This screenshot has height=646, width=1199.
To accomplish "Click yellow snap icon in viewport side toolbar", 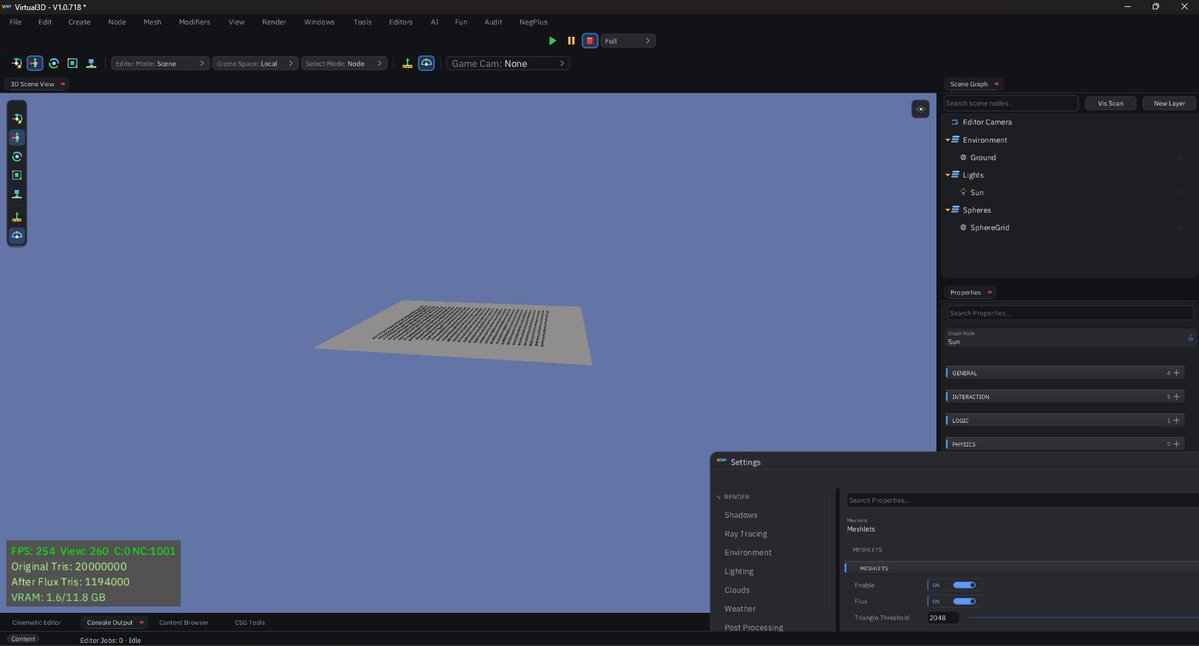I will tap(17, 217).
